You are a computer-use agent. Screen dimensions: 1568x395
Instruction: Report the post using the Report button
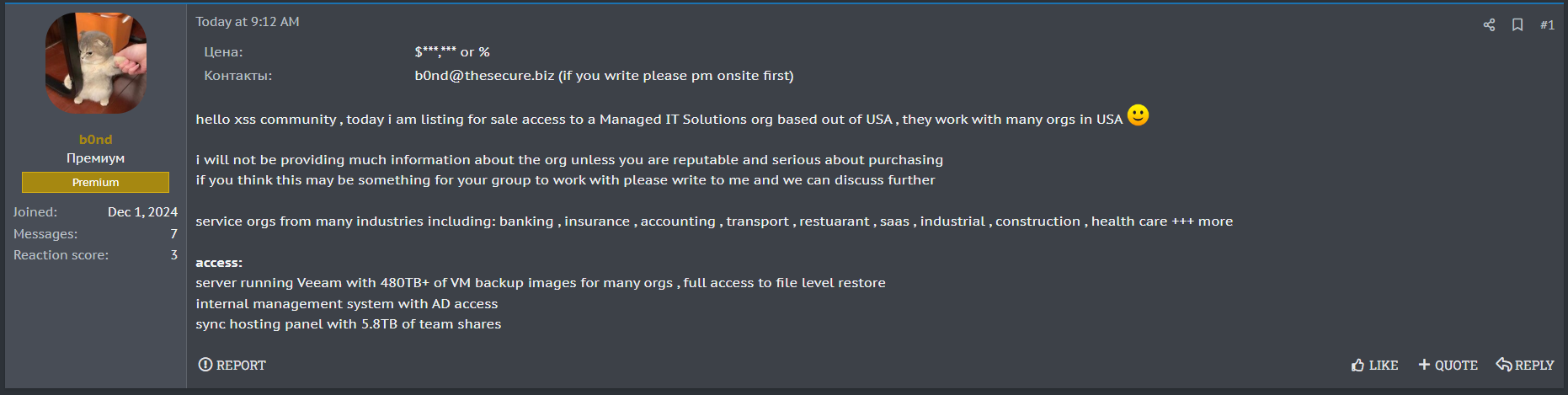(232, 365)
